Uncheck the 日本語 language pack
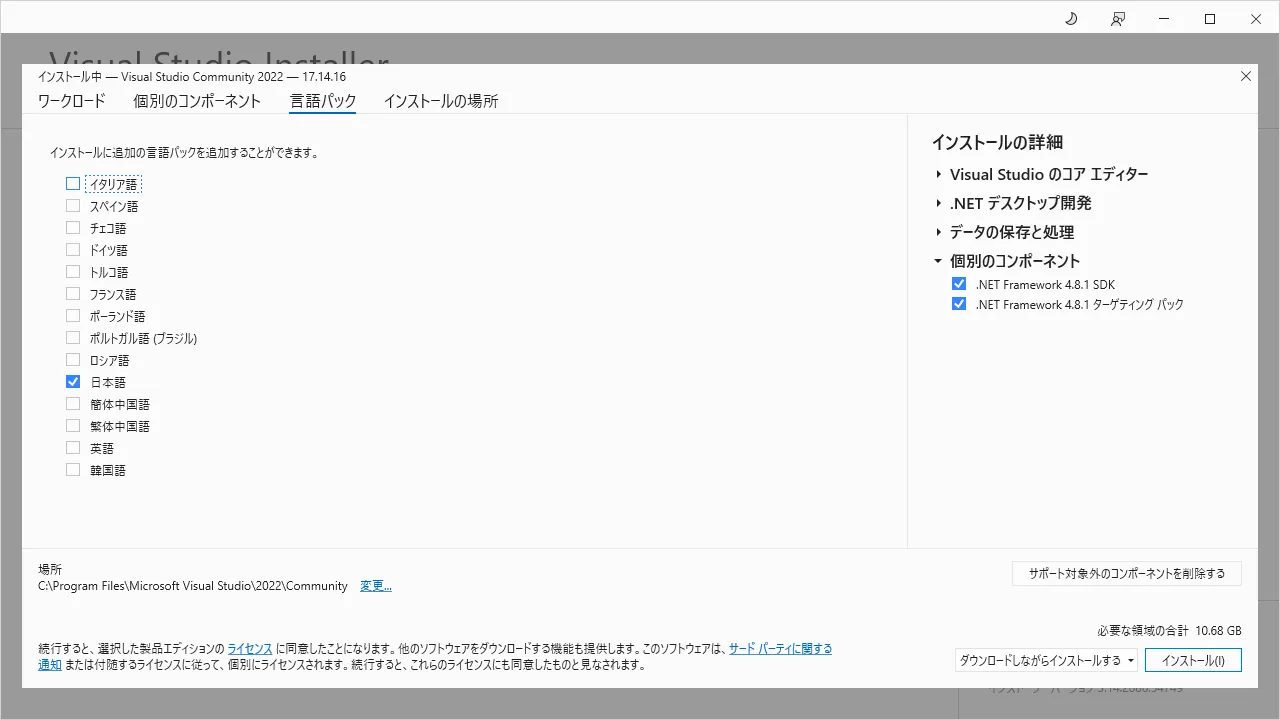Screen dimensions: 1280x720 (73, 382)
